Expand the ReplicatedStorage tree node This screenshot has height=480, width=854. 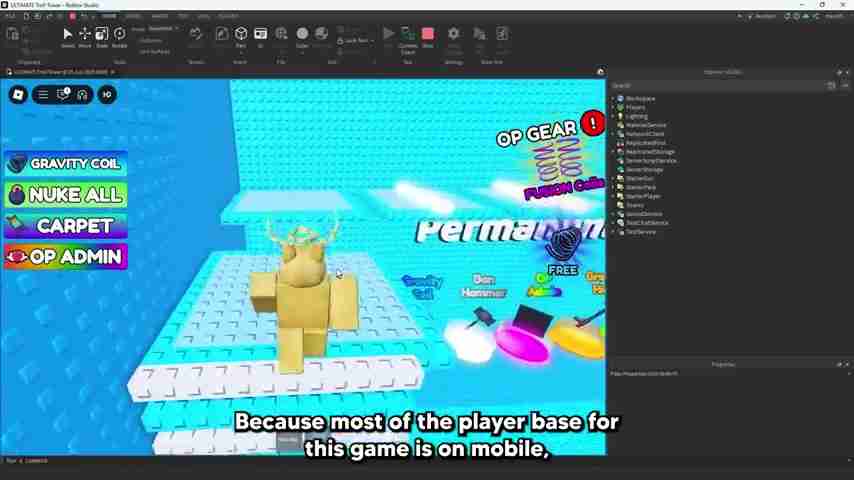[613, 152]
